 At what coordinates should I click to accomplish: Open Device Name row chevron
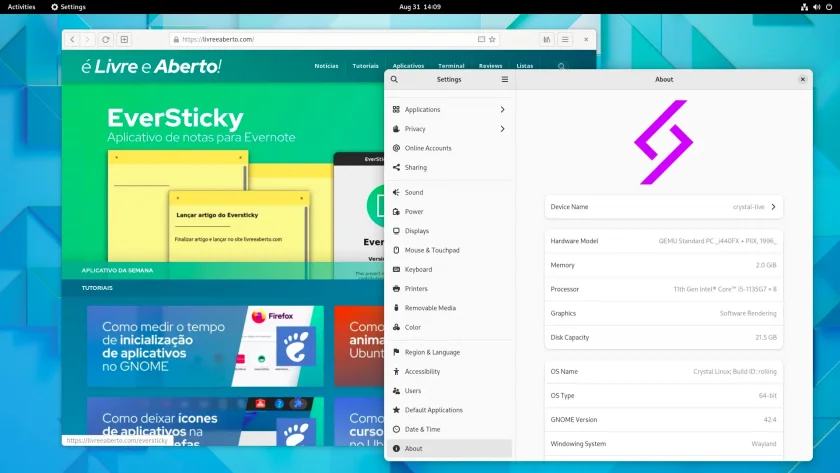click(x=774, y=207)
